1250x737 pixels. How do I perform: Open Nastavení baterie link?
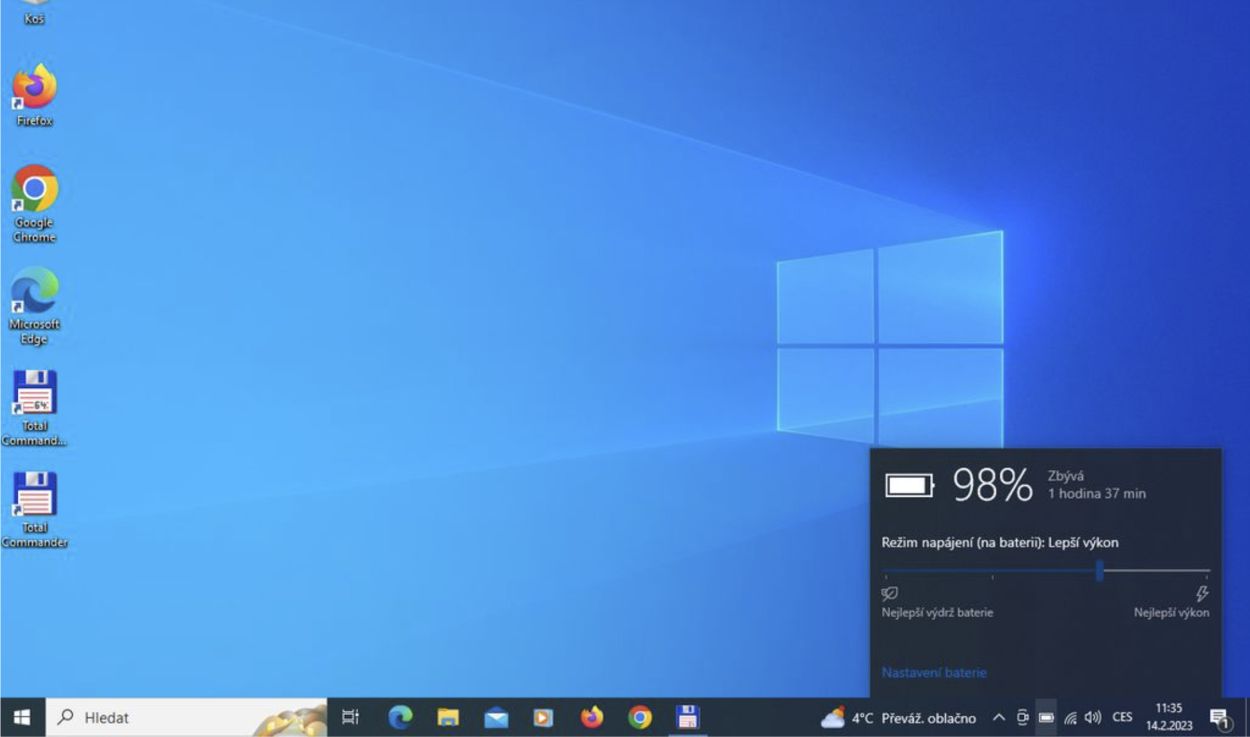coord(934,673)
